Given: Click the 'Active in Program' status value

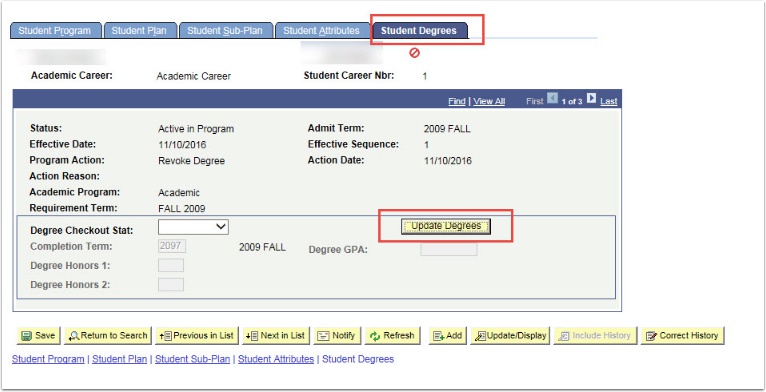Looking at the screenshot, I should tap(196, 129).
